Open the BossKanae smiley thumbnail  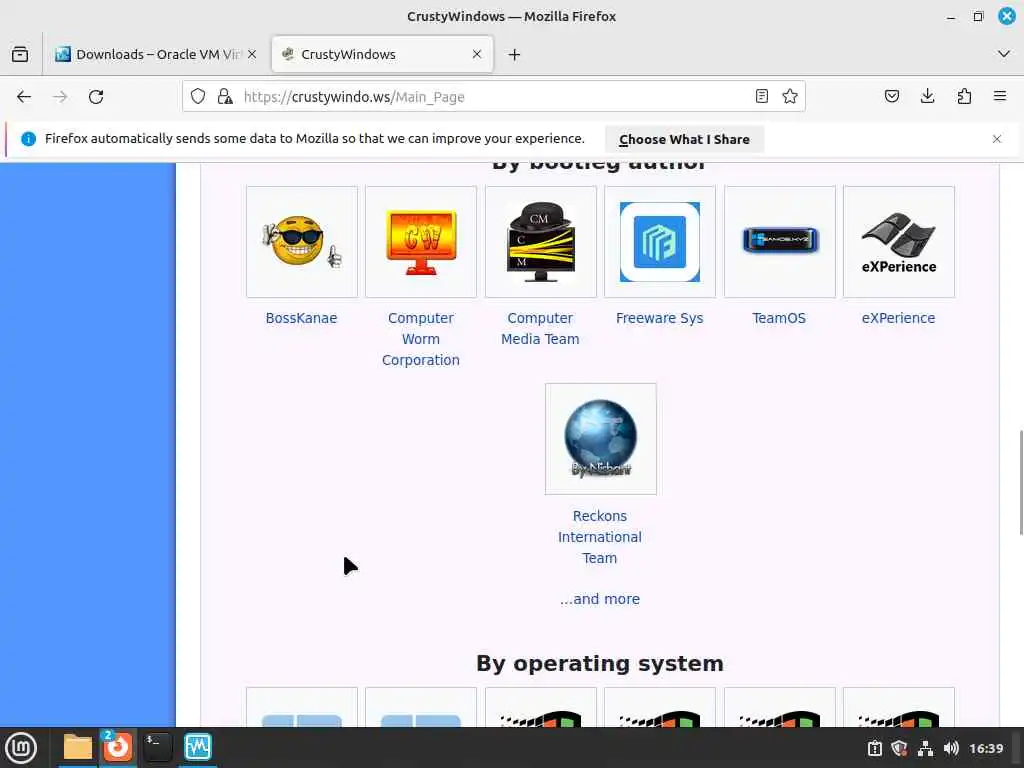(302, 242)
